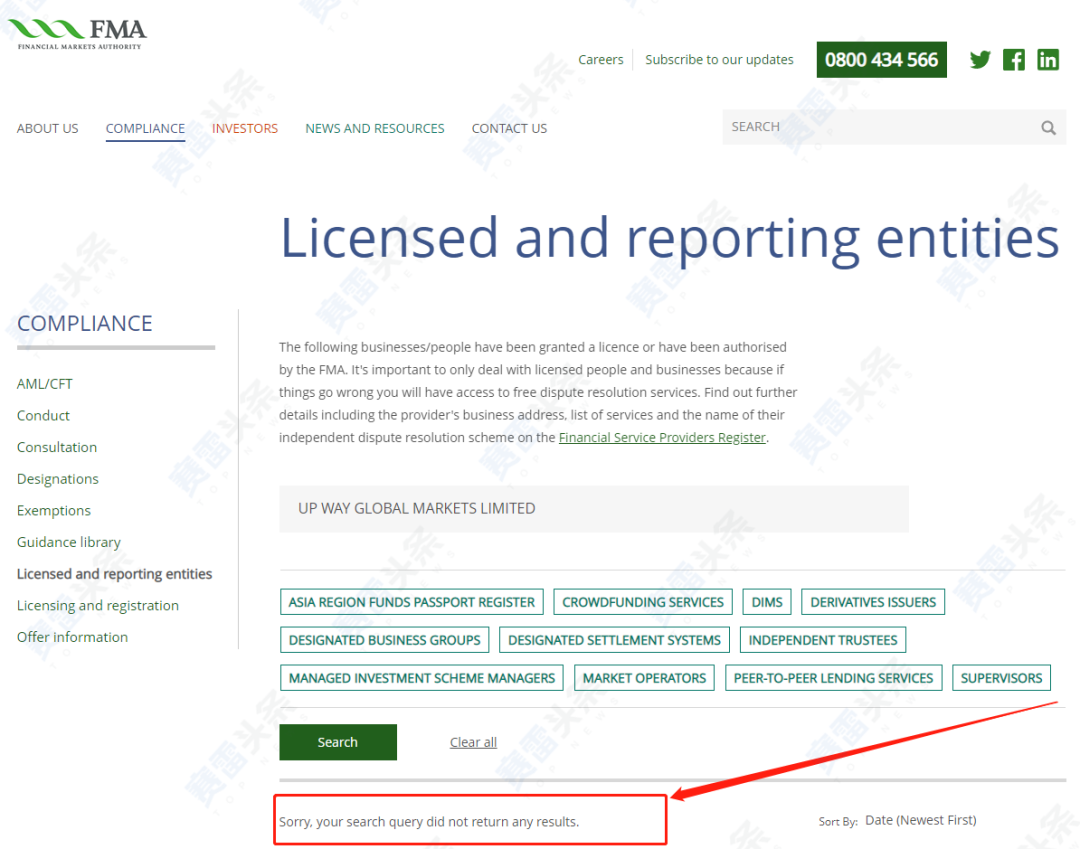
Task: Open the FMA LinkedIn page icon
Action: [x=1048, y=60]
